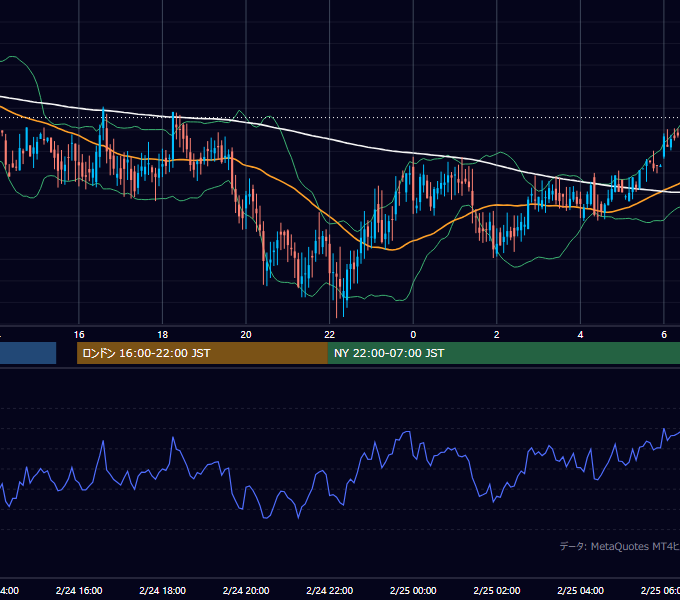
Task: Click the '2/24 22:00' date label
Action: click(330, 590)
